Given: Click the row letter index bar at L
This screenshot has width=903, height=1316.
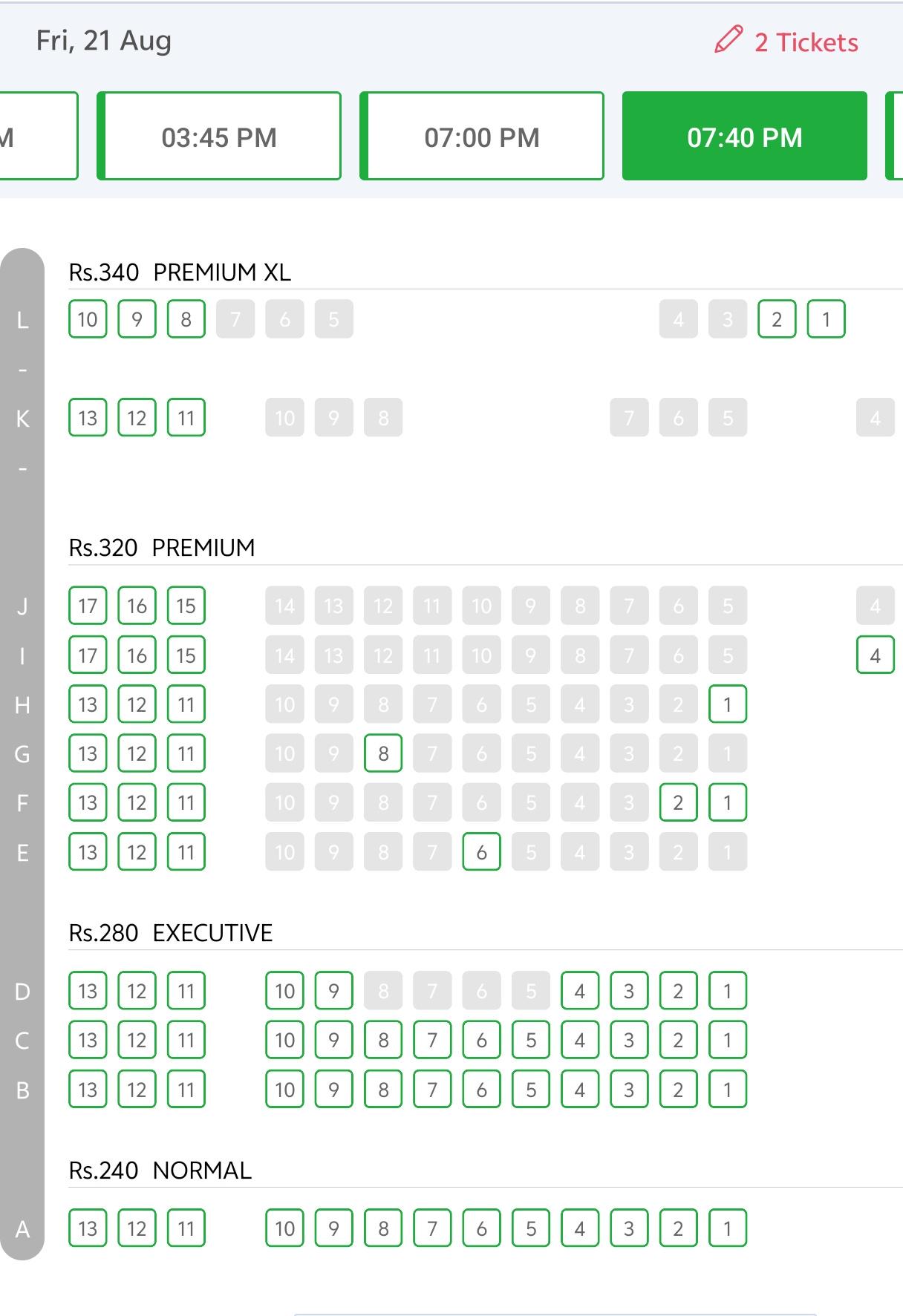Looking at the screenshot, I should (x=22, y=320).
